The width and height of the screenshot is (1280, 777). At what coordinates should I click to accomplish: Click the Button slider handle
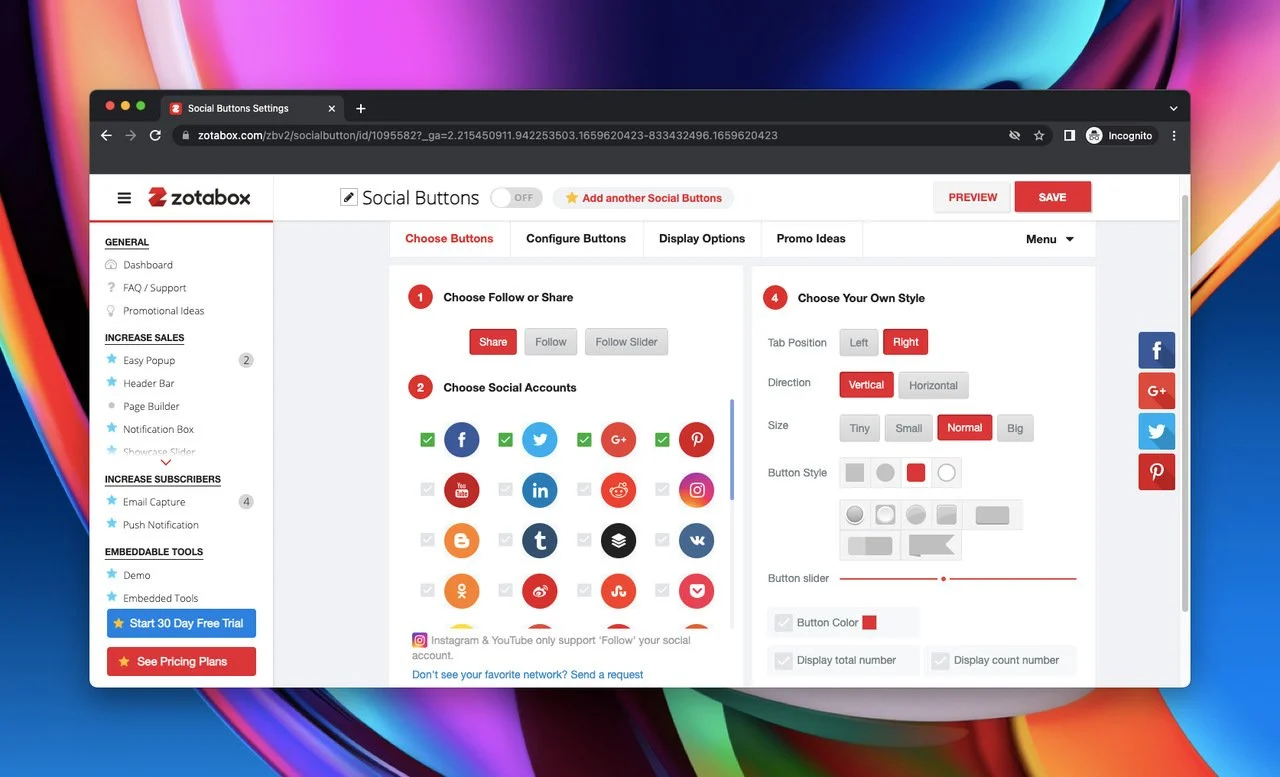click(x=944, y=579)
